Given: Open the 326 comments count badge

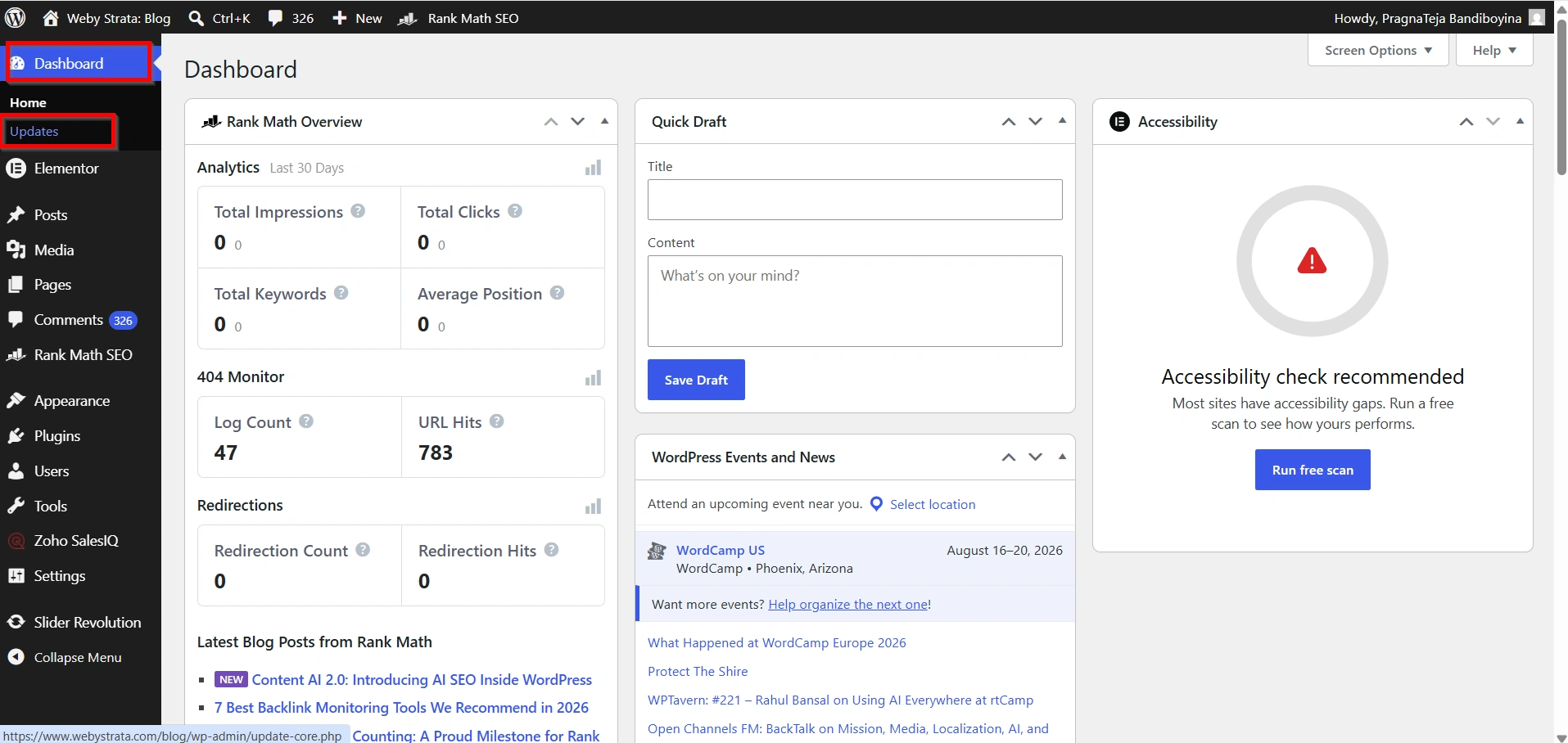Looking at the screenshot, I should (123, 321).
